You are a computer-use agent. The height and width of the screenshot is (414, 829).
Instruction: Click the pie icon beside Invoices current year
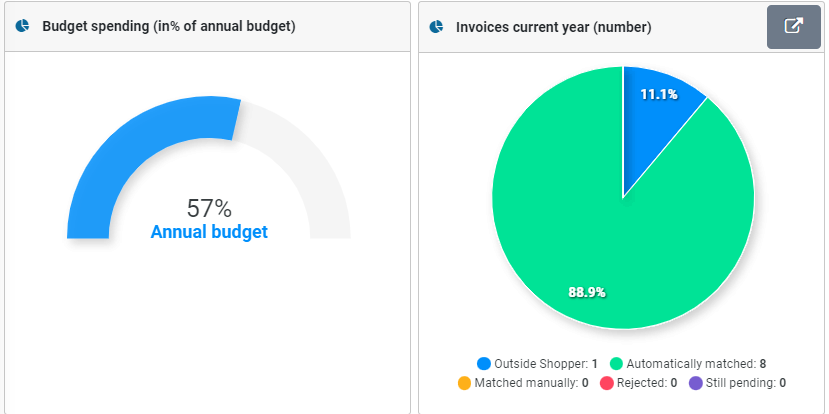[x=437, y=26]
